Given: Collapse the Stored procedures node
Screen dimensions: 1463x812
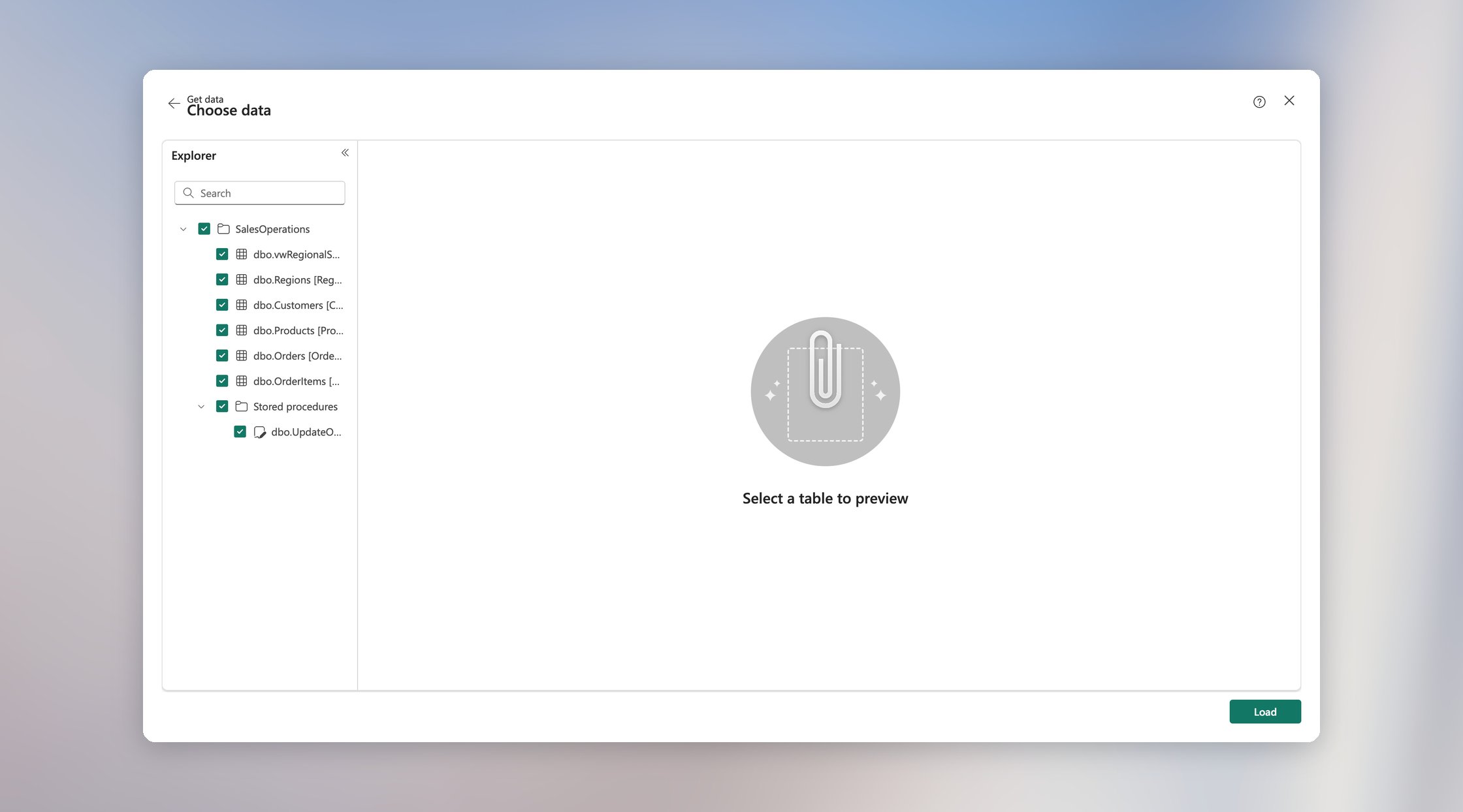Looking at the screenshot, I should click(x=201, y=407).
